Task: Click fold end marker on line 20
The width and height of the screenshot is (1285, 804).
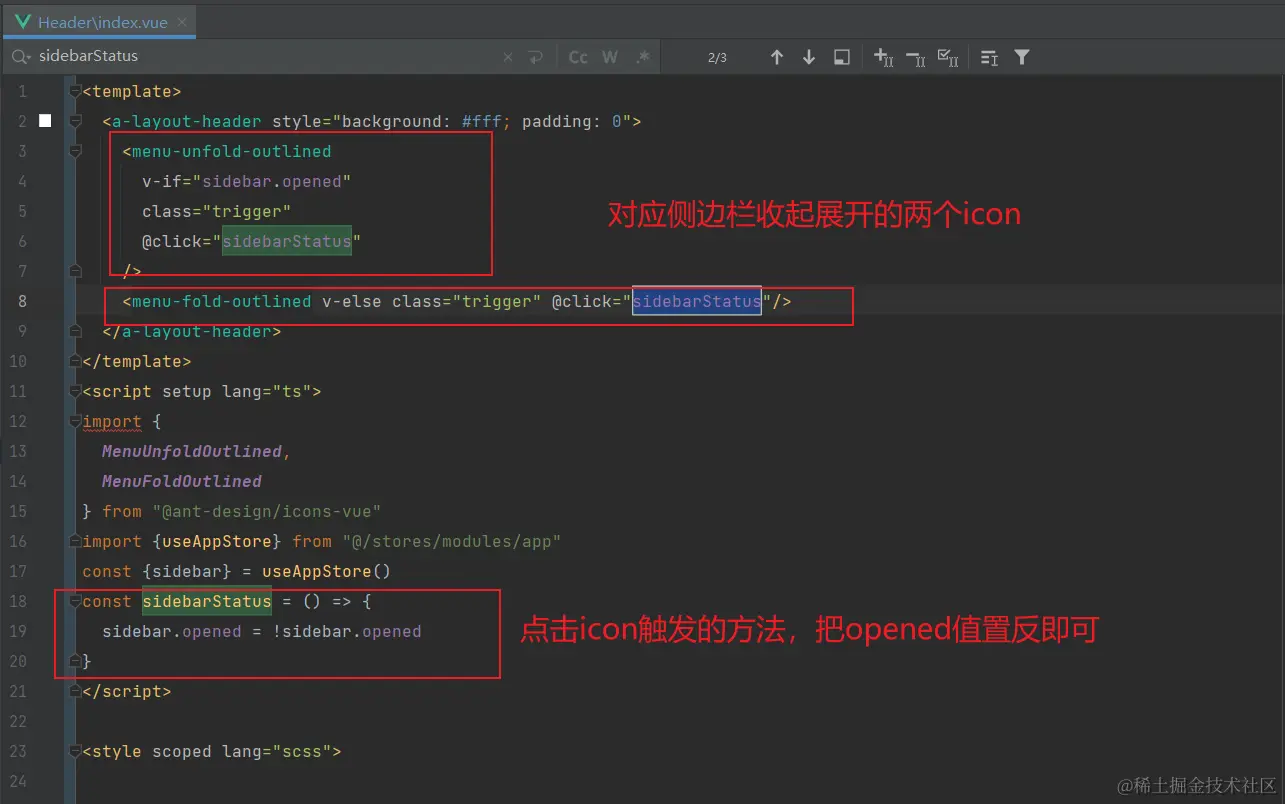Action: coord(74,661)
